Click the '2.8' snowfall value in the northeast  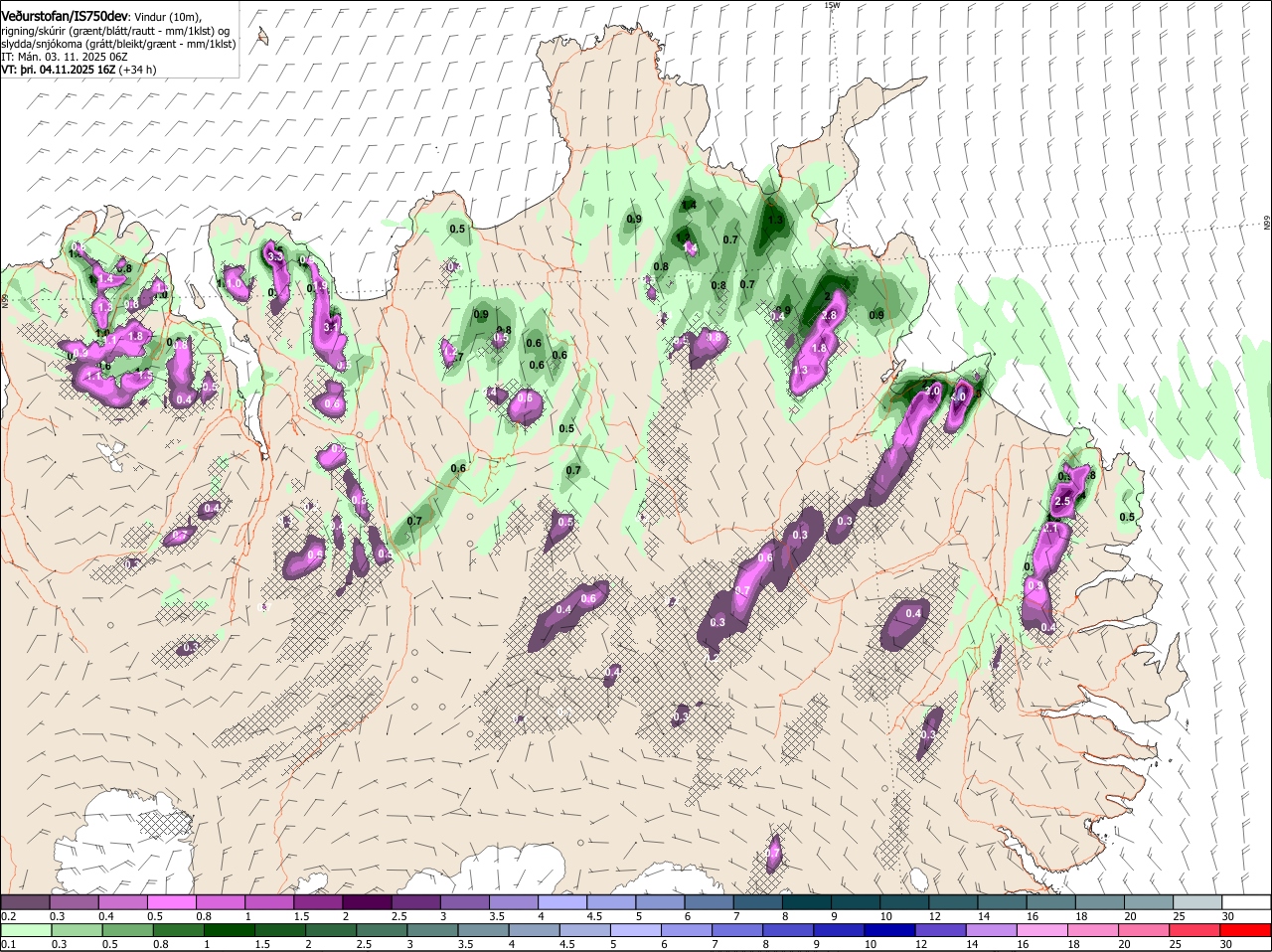click(830, 314)
